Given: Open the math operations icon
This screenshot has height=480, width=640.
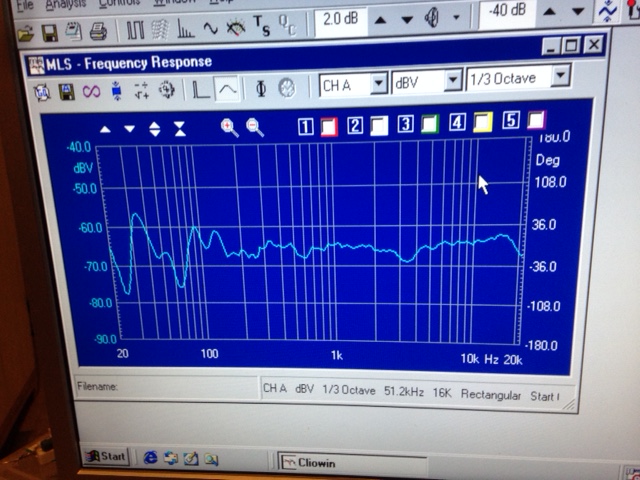Looking at the screenshot, I should click(x=141, y=90).
